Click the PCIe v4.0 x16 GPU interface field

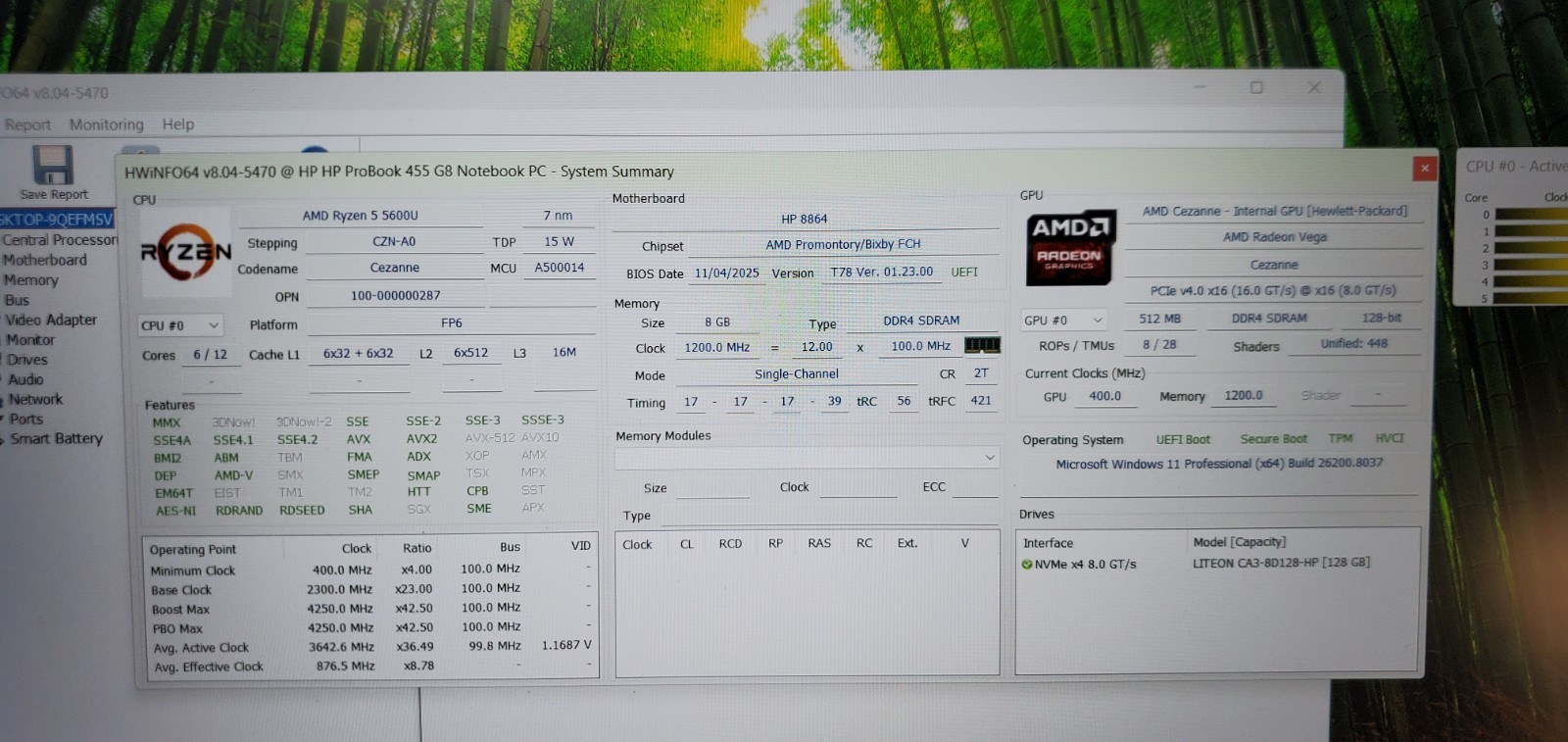point(1273,291)
